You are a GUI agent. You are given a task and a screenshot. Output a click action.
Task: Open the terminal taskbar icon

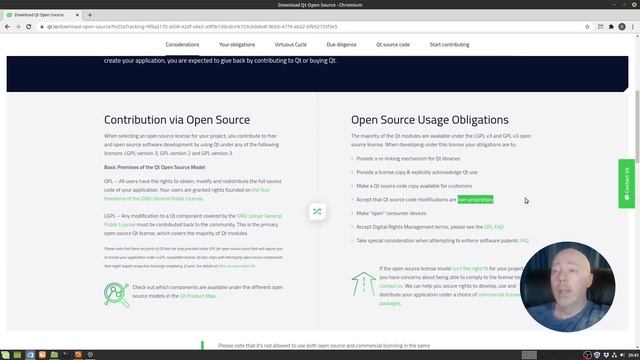[x=66, y=355]
